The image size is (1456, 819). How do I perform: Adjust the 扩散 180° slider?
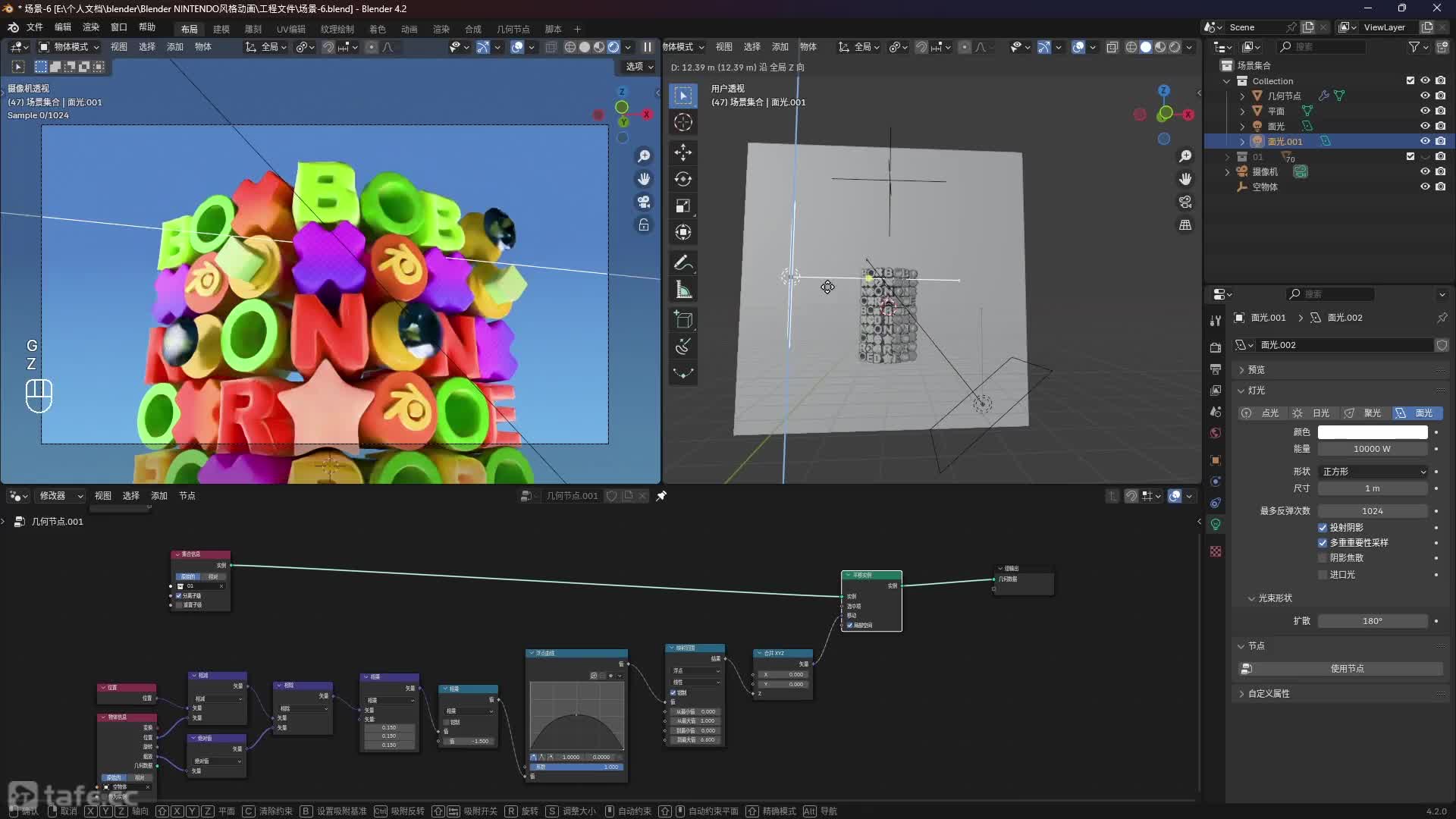(x=1373, y=621)
